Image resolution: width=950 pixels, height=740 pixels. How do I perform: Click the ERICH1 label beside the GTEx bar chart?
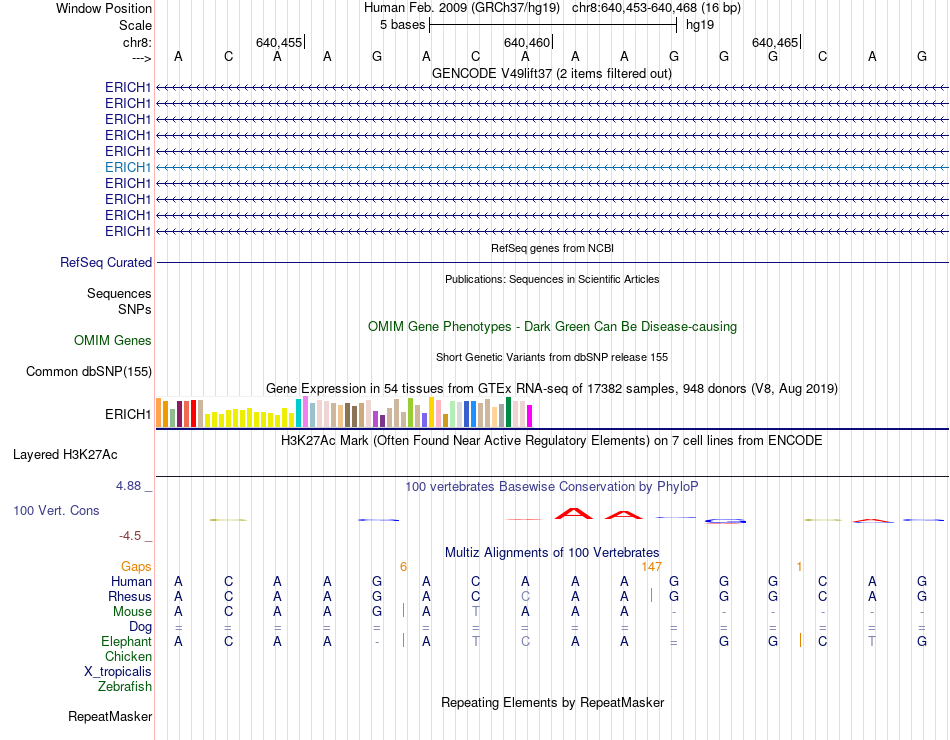[128, 415]
